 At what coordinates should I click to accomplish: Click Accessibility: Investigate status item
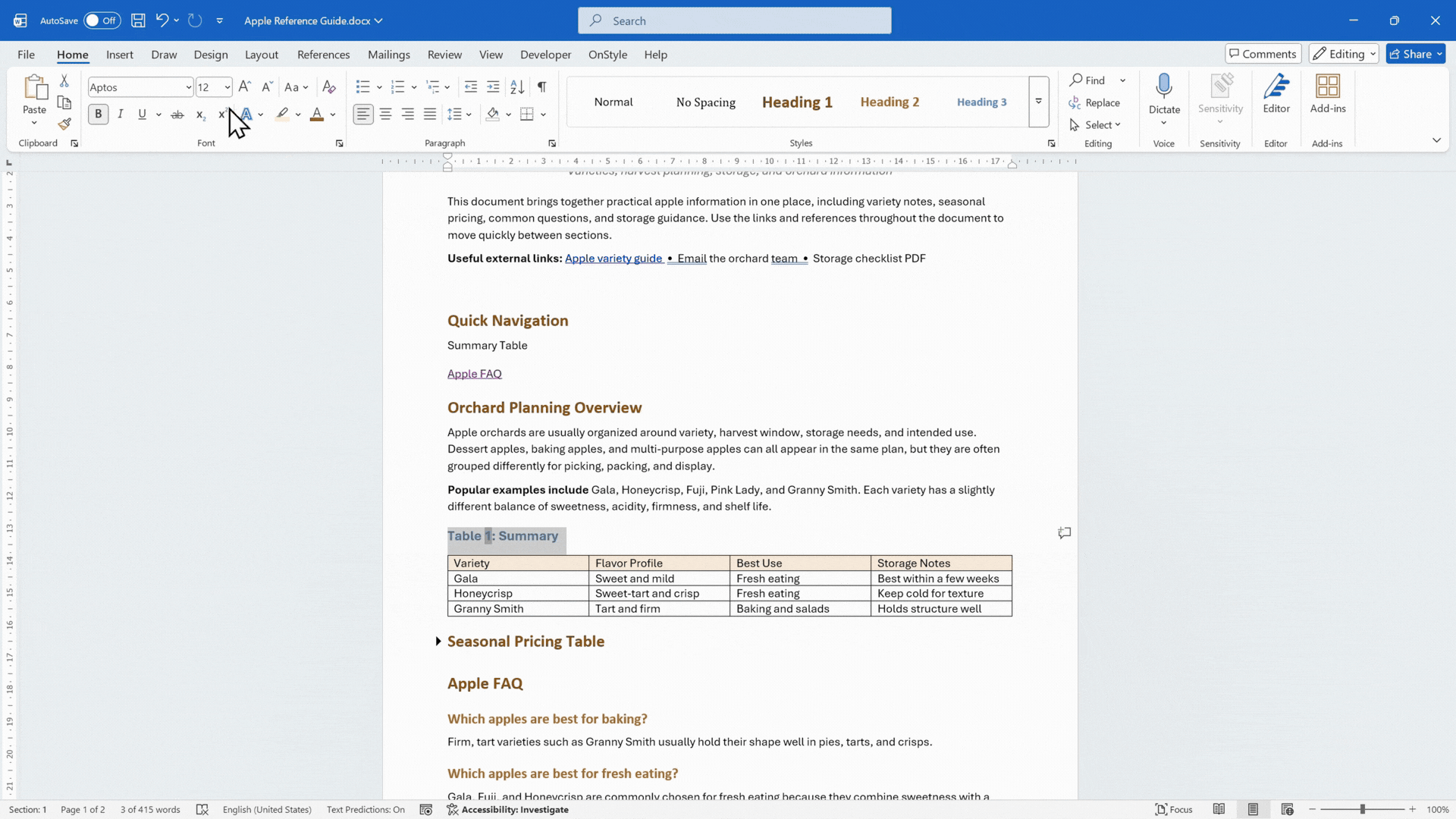pos(507,809)
